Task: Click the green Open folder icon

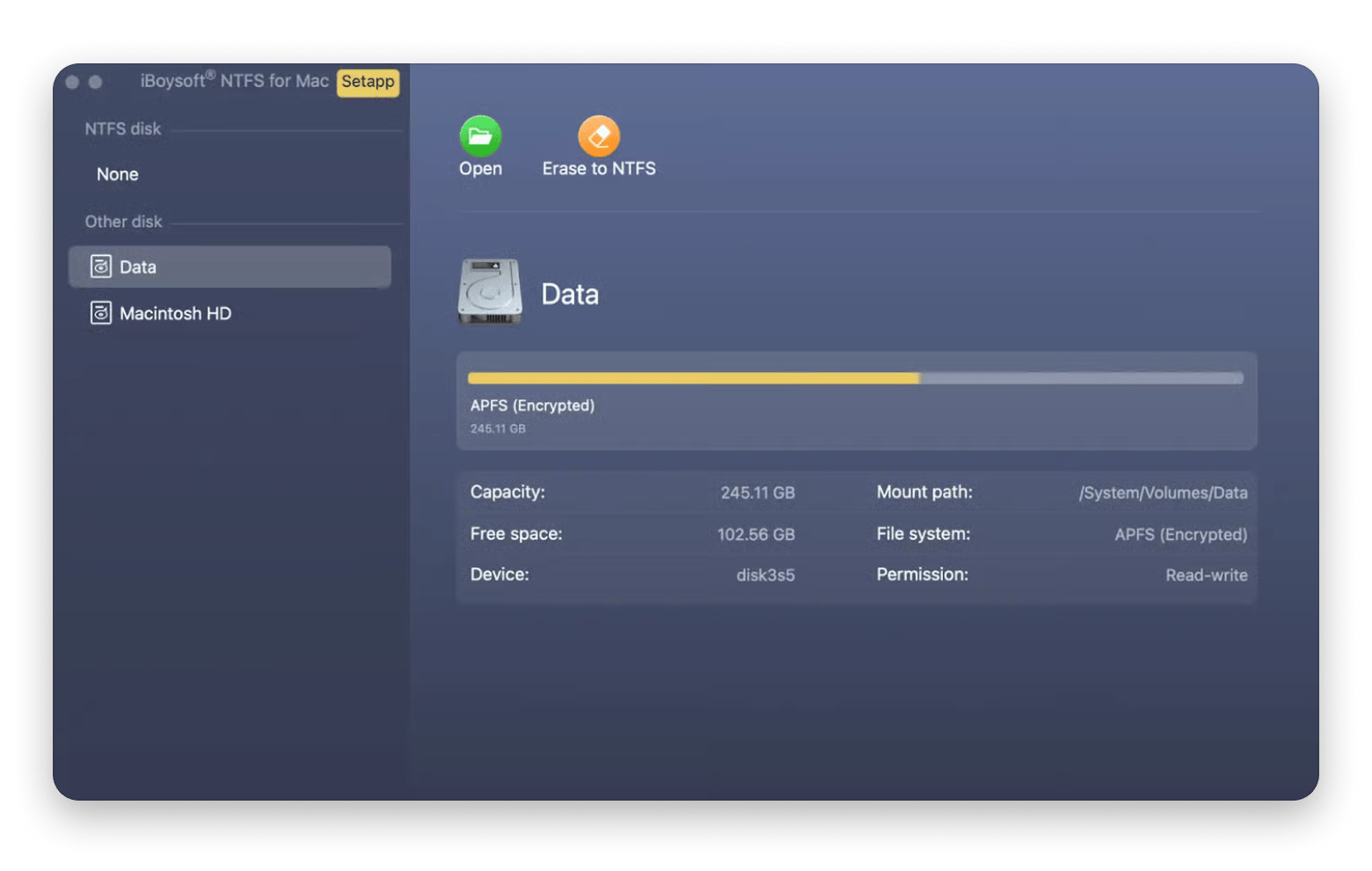Action: [x=480, y=135]
